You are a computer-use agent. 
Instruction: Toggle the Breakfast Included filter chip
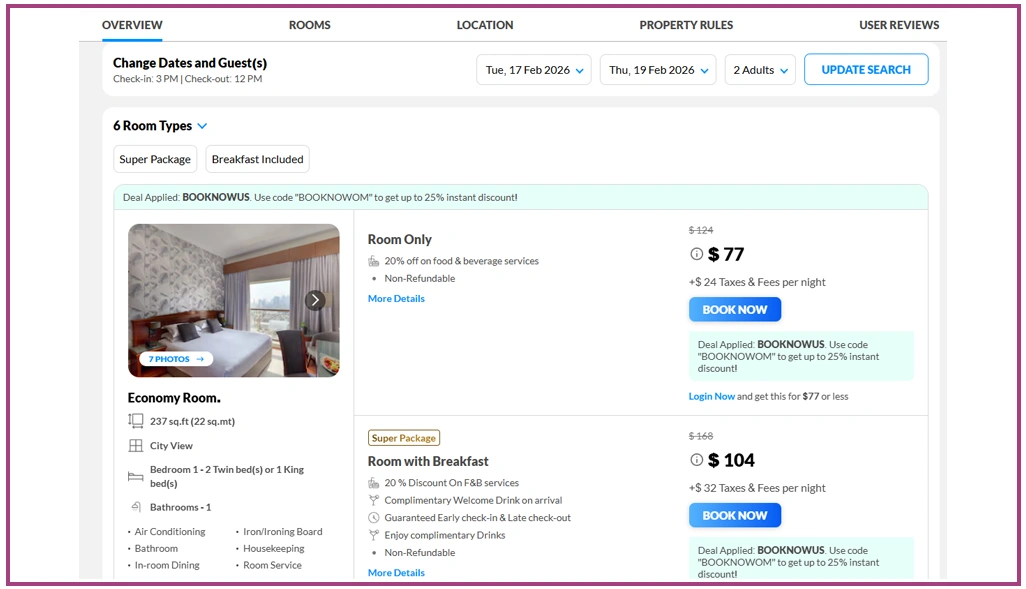click(257, 159)
